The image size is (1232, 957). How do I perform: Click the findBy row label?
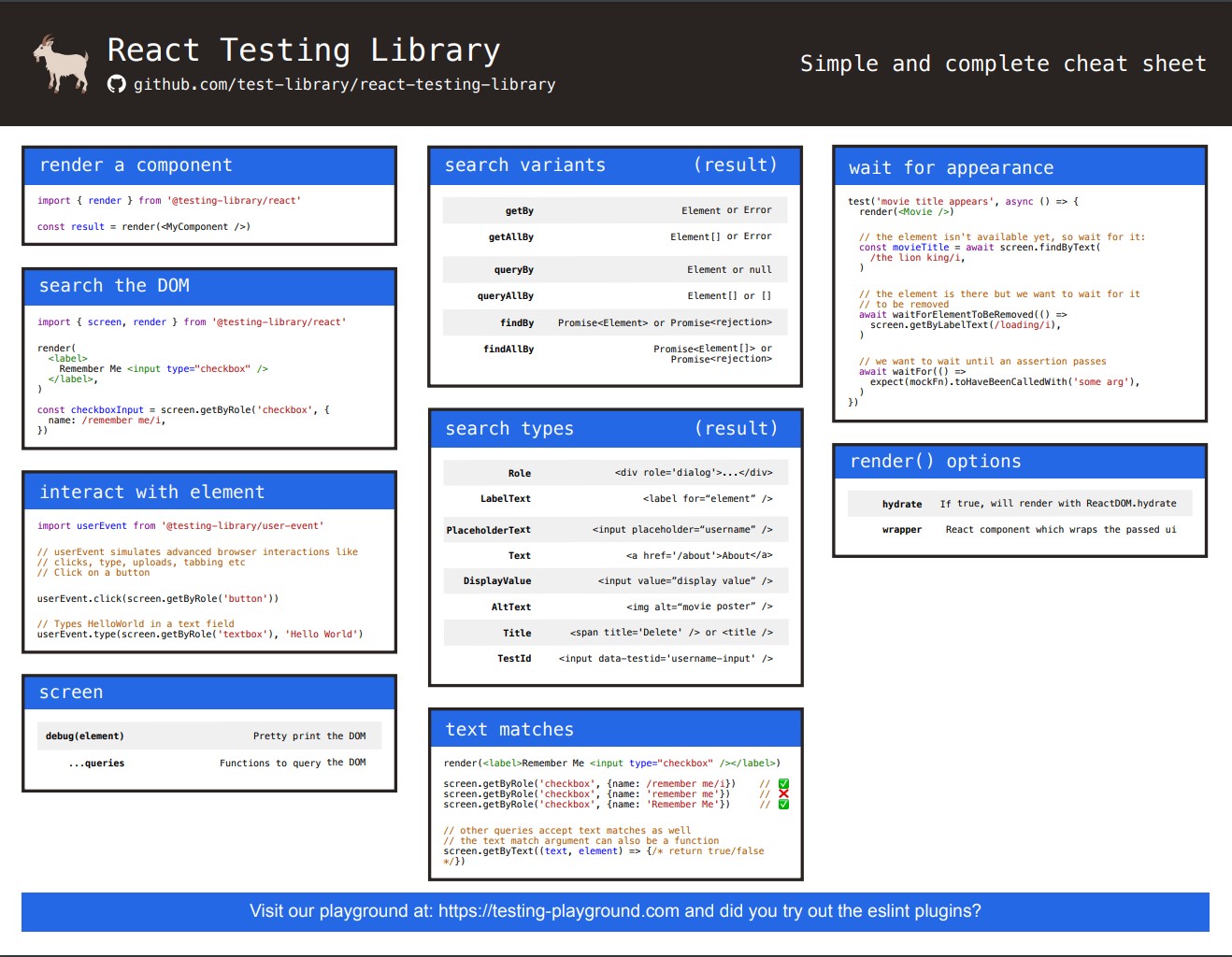[516, 323]
